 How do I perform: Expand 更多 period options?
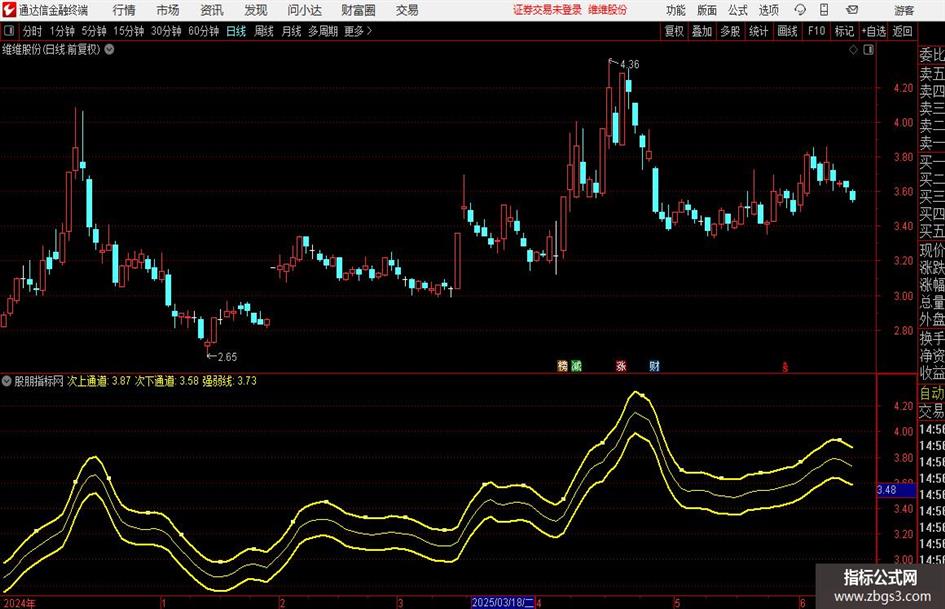[x=358, y=31]
